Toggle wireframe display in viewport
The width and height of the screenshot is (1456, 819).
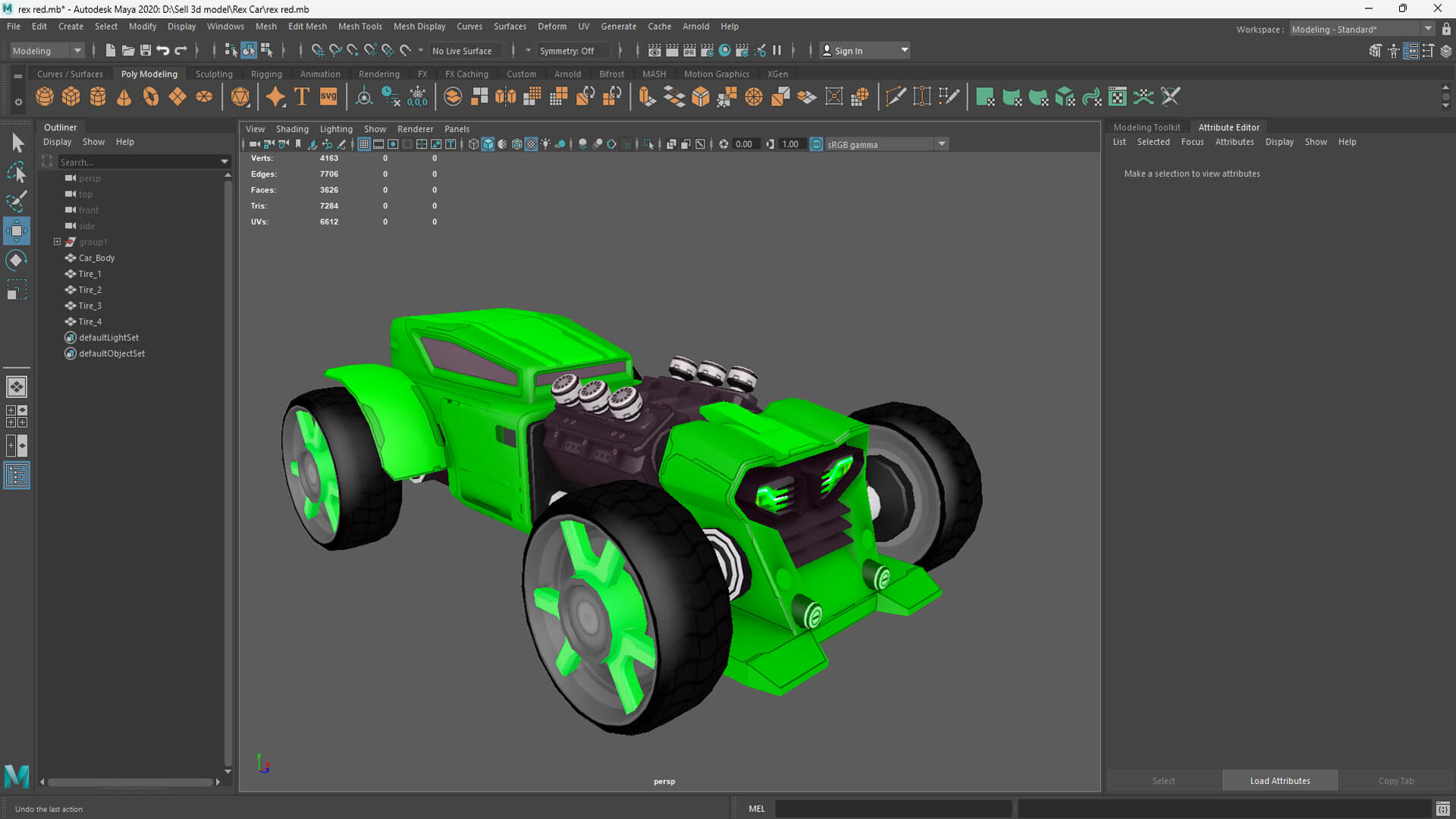[x=474, y=144]
